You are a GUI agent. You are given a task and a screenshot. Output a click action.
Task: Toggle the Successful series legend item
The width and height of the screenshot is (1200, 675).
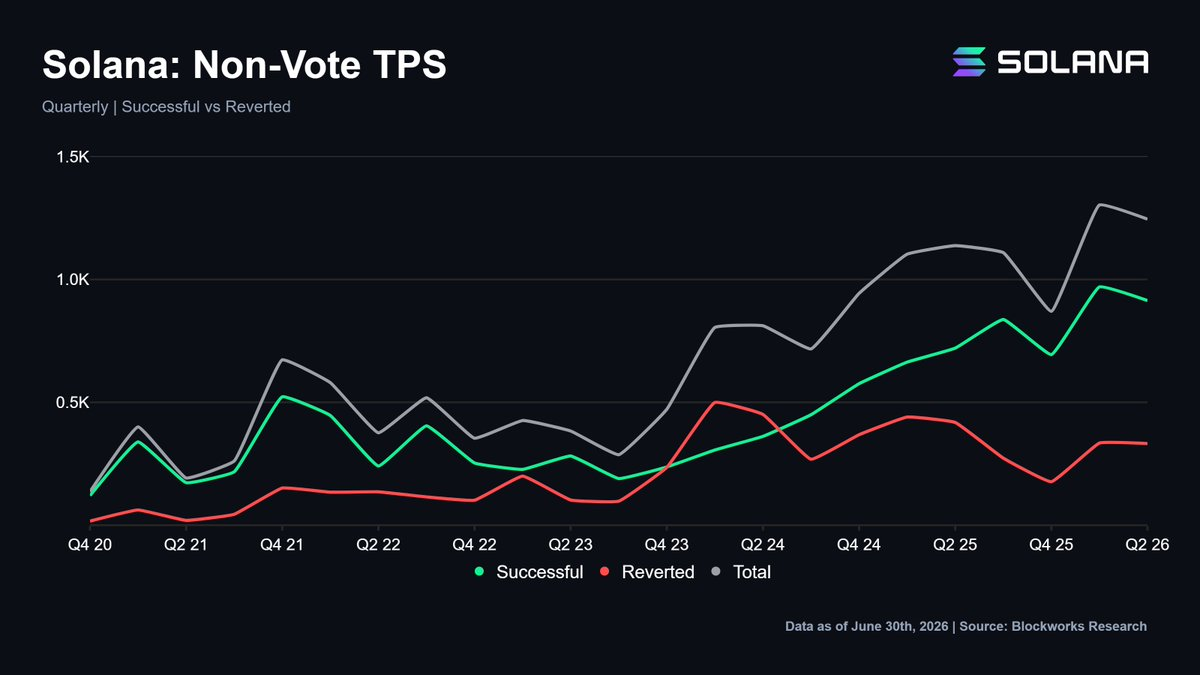tap(528, 572)
